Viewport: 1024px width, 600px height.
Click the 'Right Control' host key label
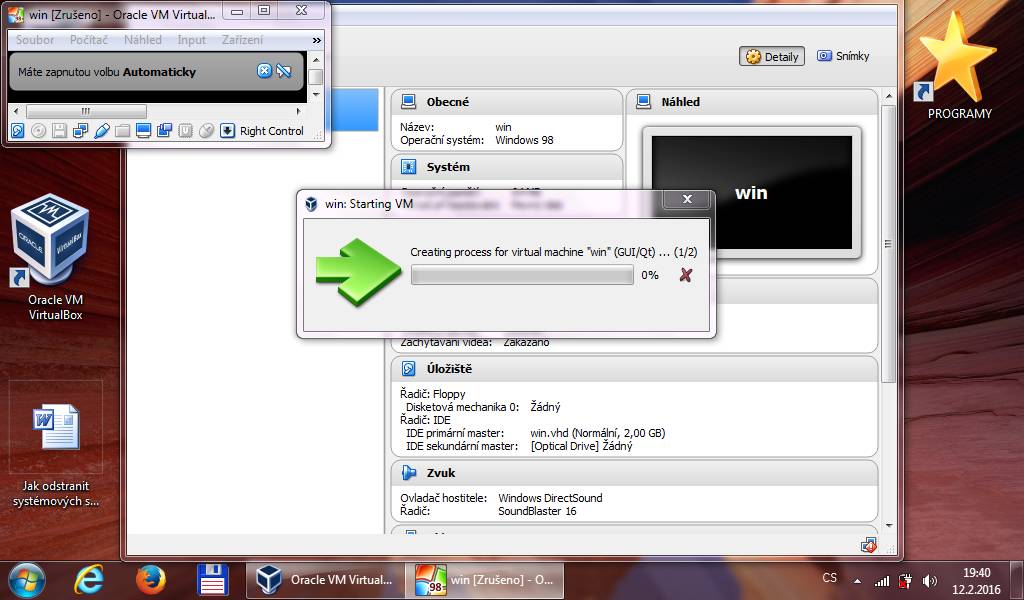point(272,131)
